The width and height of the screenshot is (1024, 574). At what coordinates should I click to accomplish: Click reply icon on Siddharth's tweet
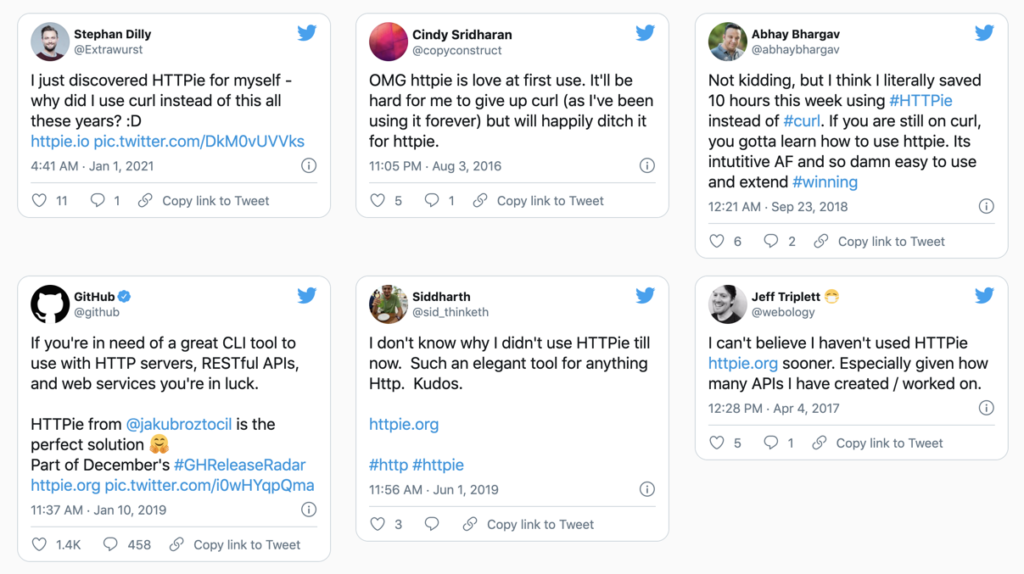pos(432,524)
